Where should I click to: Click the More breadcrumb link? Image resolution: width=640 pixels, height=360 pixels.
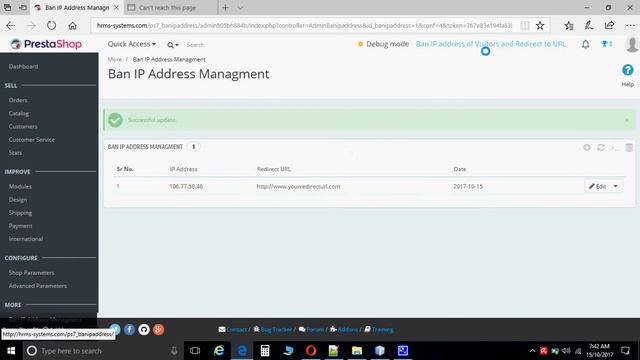click(115, 60)
